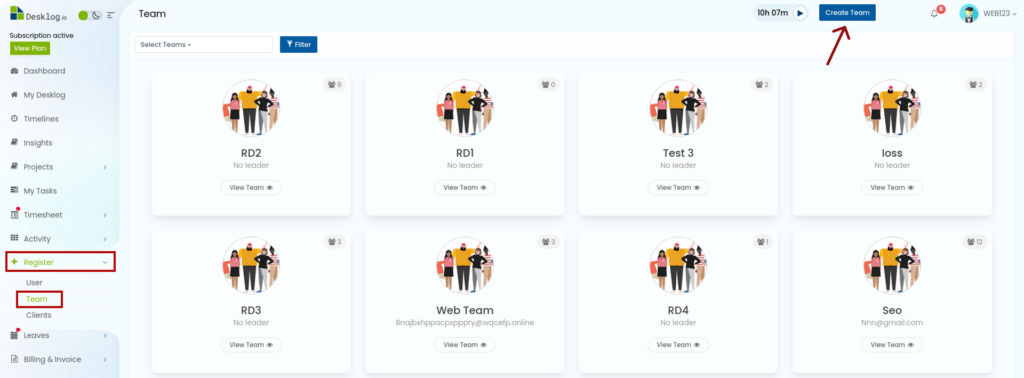Click the Filter button
This screenshot has height=378, width=1024.
298,44
